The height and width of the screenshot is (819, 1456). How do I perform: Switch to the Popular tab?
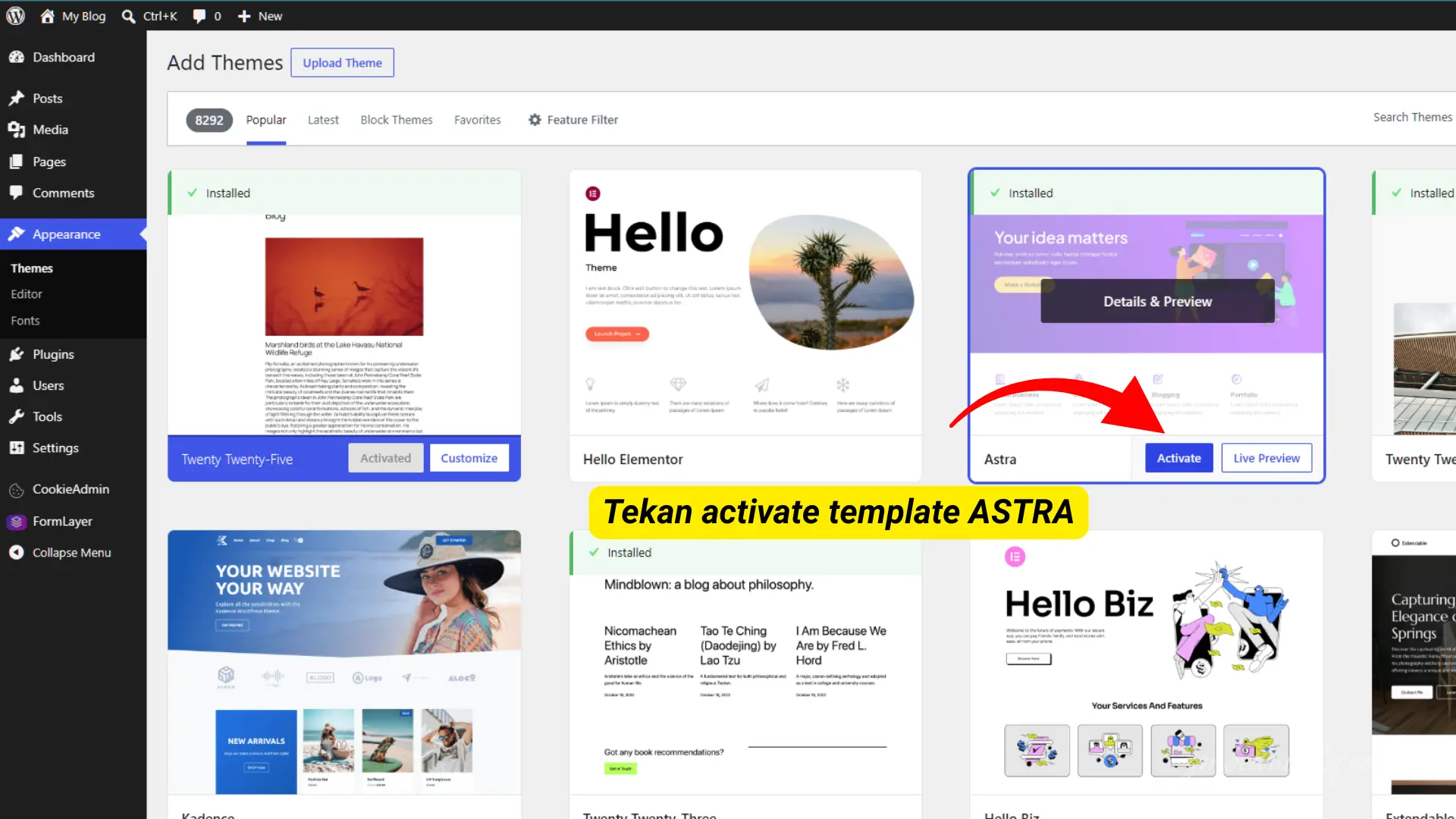pos(266,120)
